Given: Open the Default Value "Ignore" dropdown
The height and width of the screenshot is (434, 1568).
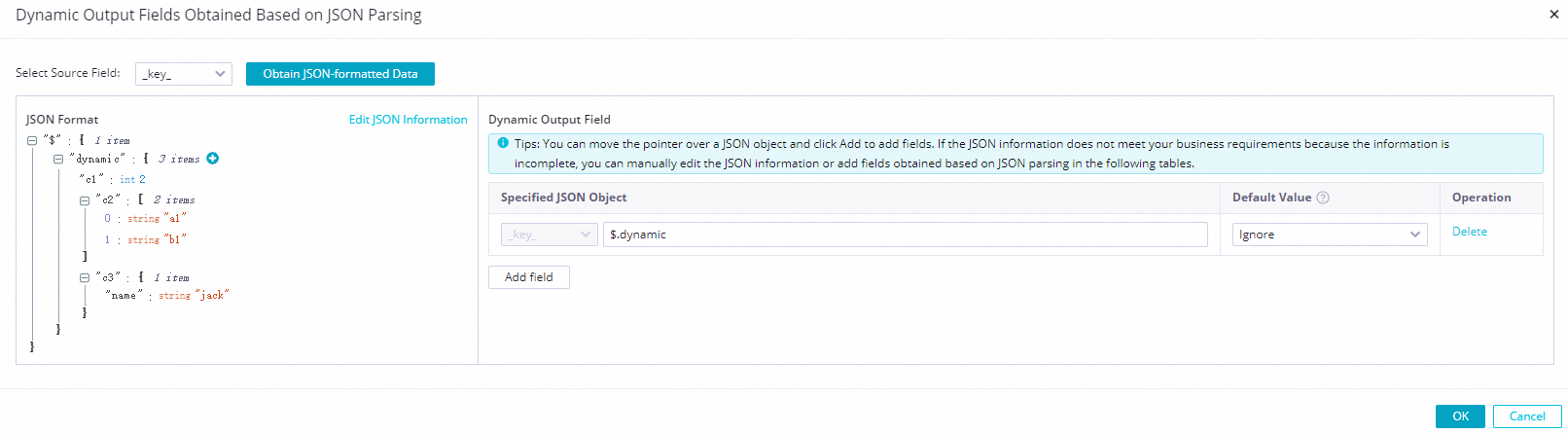Looking at the screenshot, I should click(x=1329, y=235).
